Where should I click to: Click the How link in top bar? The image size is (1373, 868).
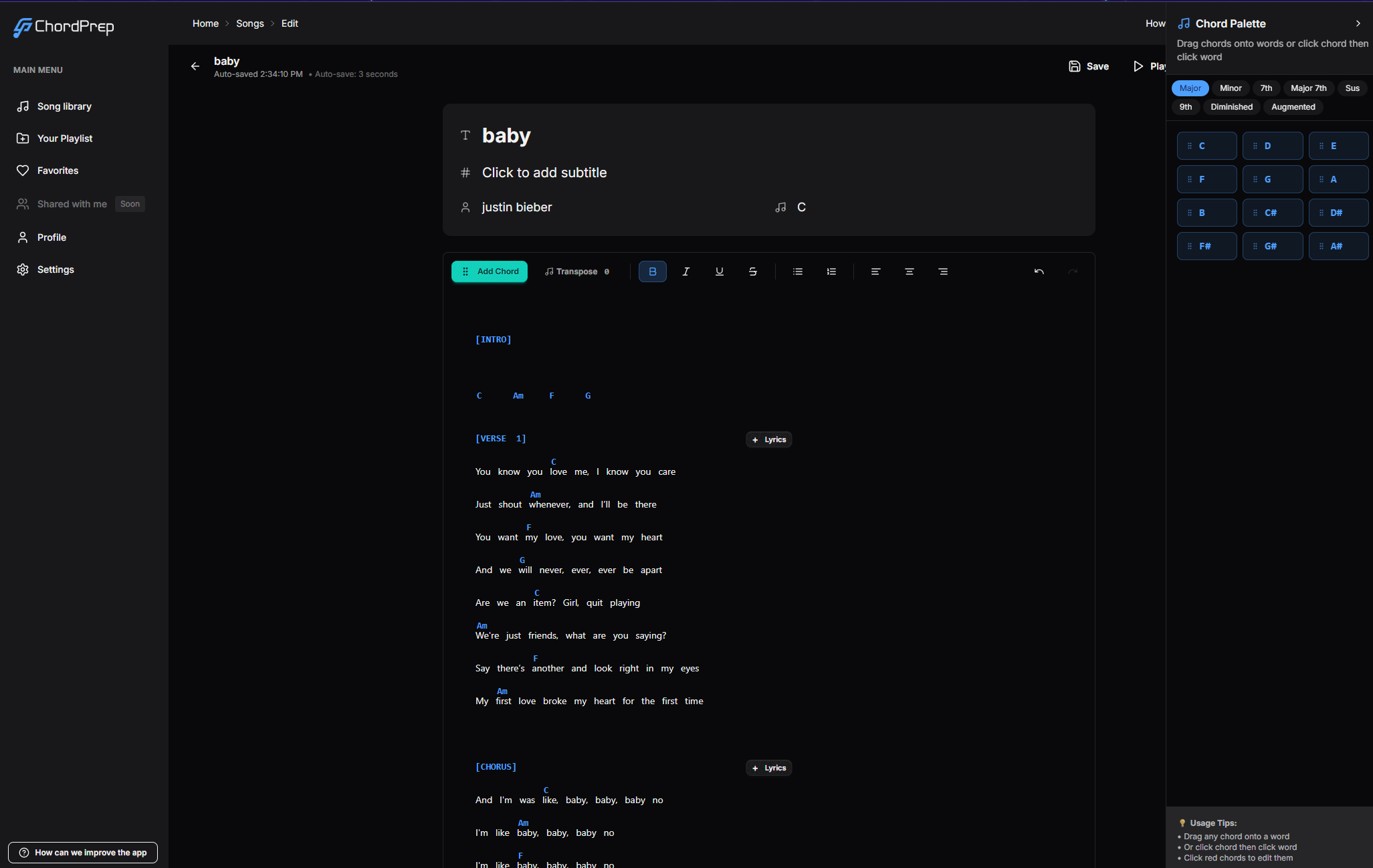coord(1156,23)
